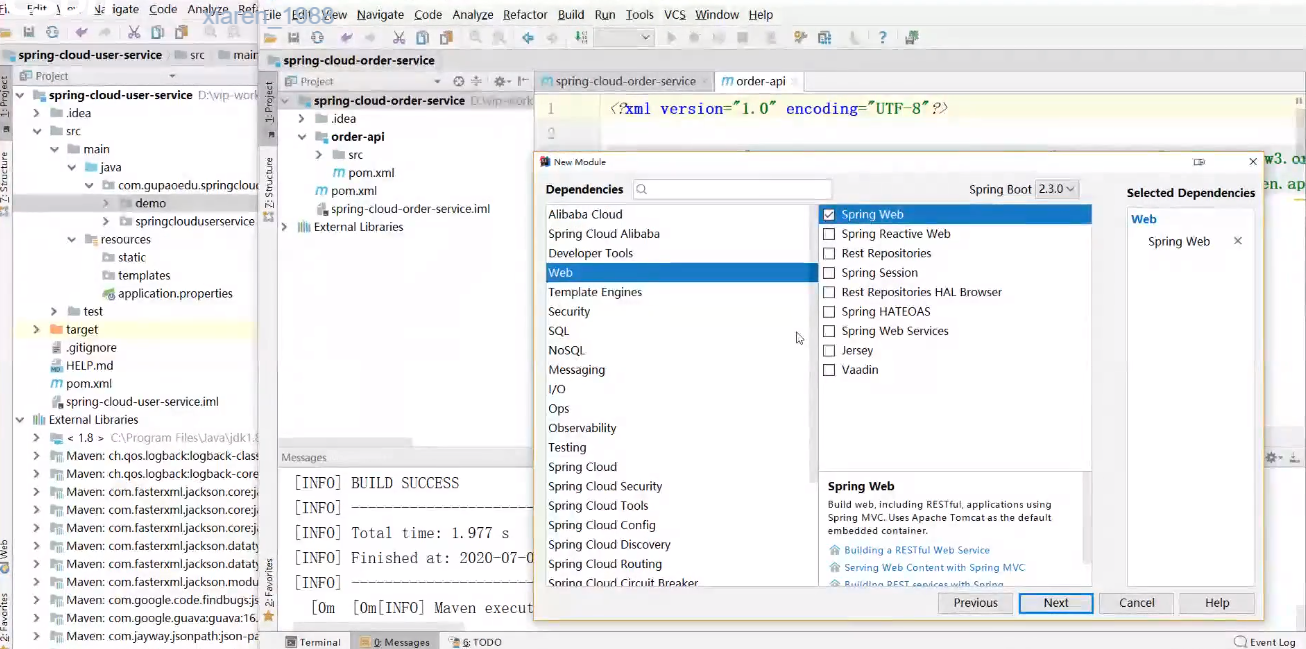Expand External Libraries in order-service project tree
The image size is (1306, 649).
(285, 227)
